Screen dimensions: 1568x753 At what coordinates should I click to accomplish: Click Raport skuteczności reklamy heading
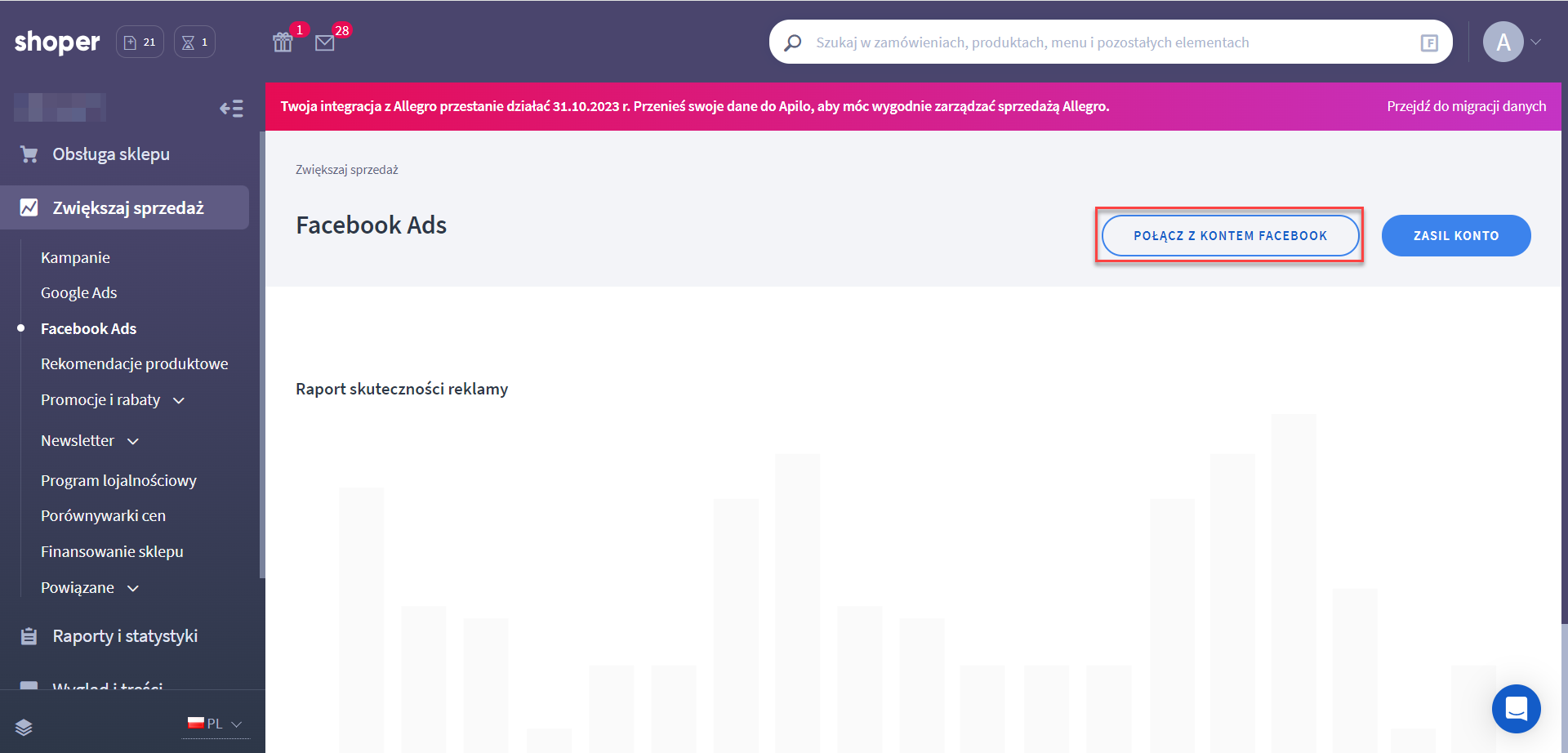pyautogui.click(x=402, y=390)
